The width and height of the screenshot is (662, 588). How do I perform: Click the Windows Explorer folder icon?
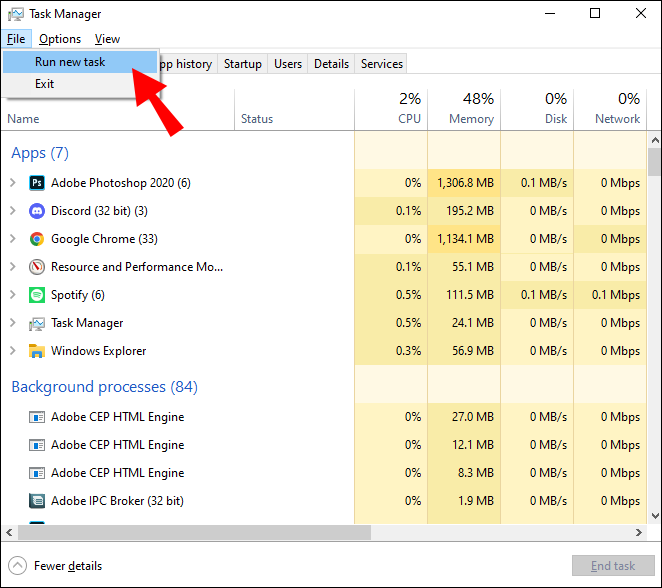point(37,351)
